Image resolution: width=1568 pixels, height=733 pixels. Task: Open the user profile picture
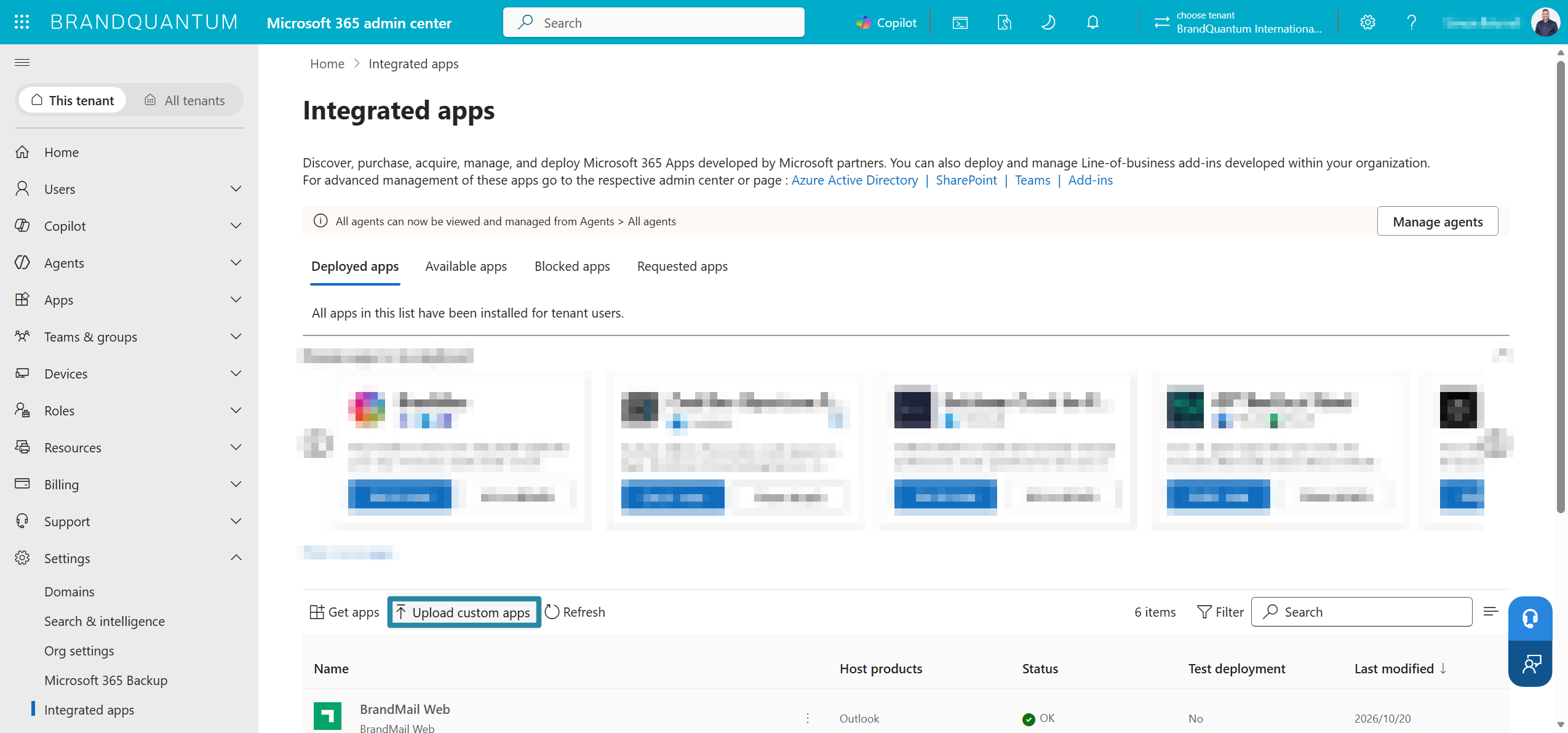point(1545,22)
